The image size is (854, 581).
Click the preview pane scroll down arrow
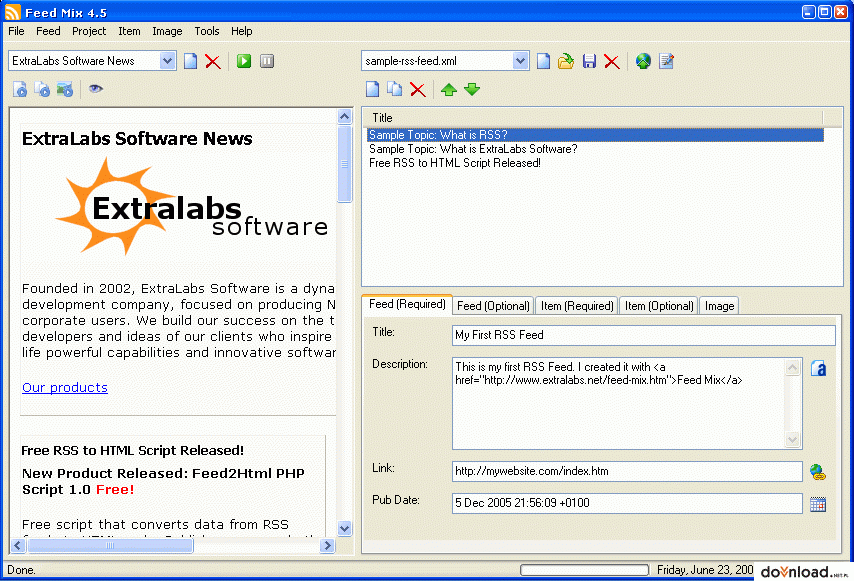coord(344,528)
